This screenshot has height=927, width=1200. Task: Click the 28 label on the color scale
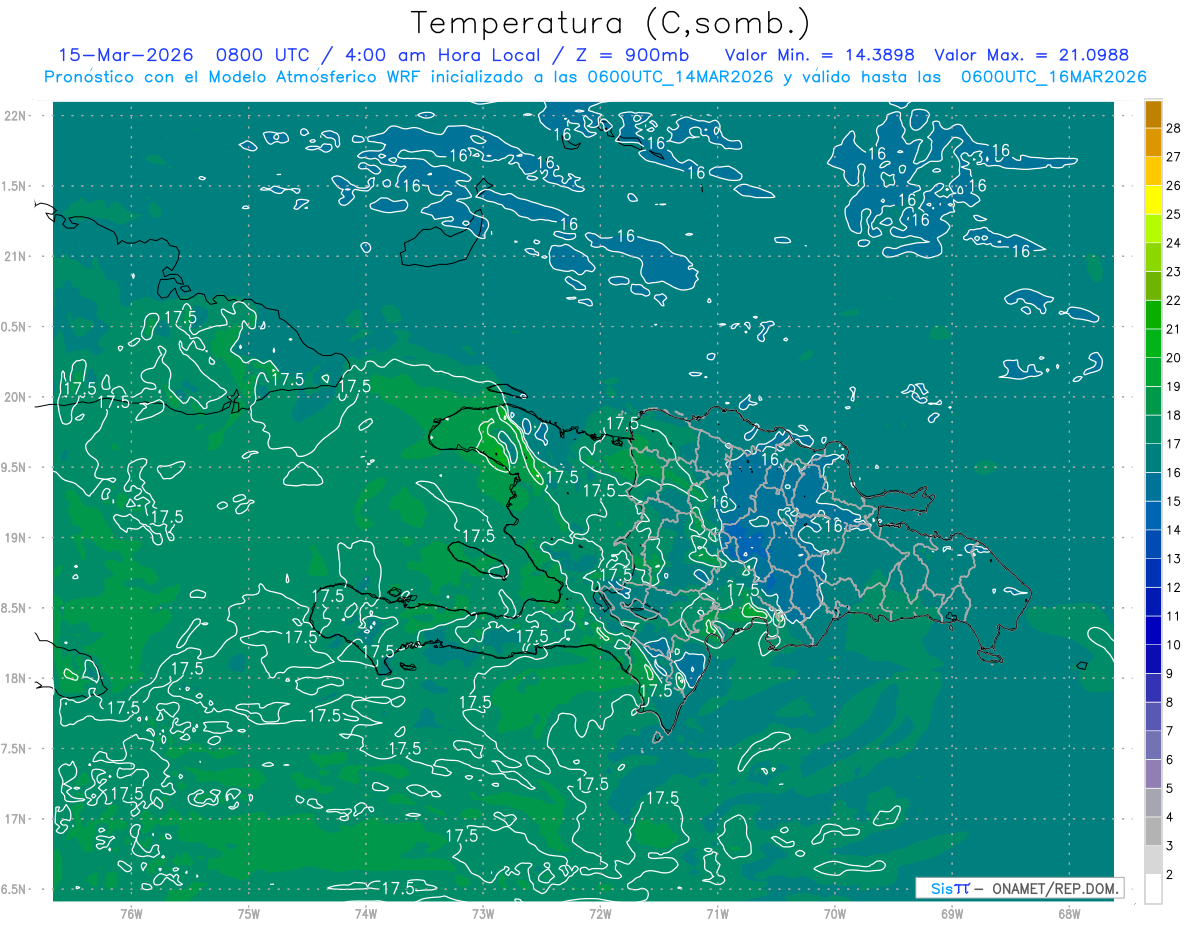[x=1174, y=128]
